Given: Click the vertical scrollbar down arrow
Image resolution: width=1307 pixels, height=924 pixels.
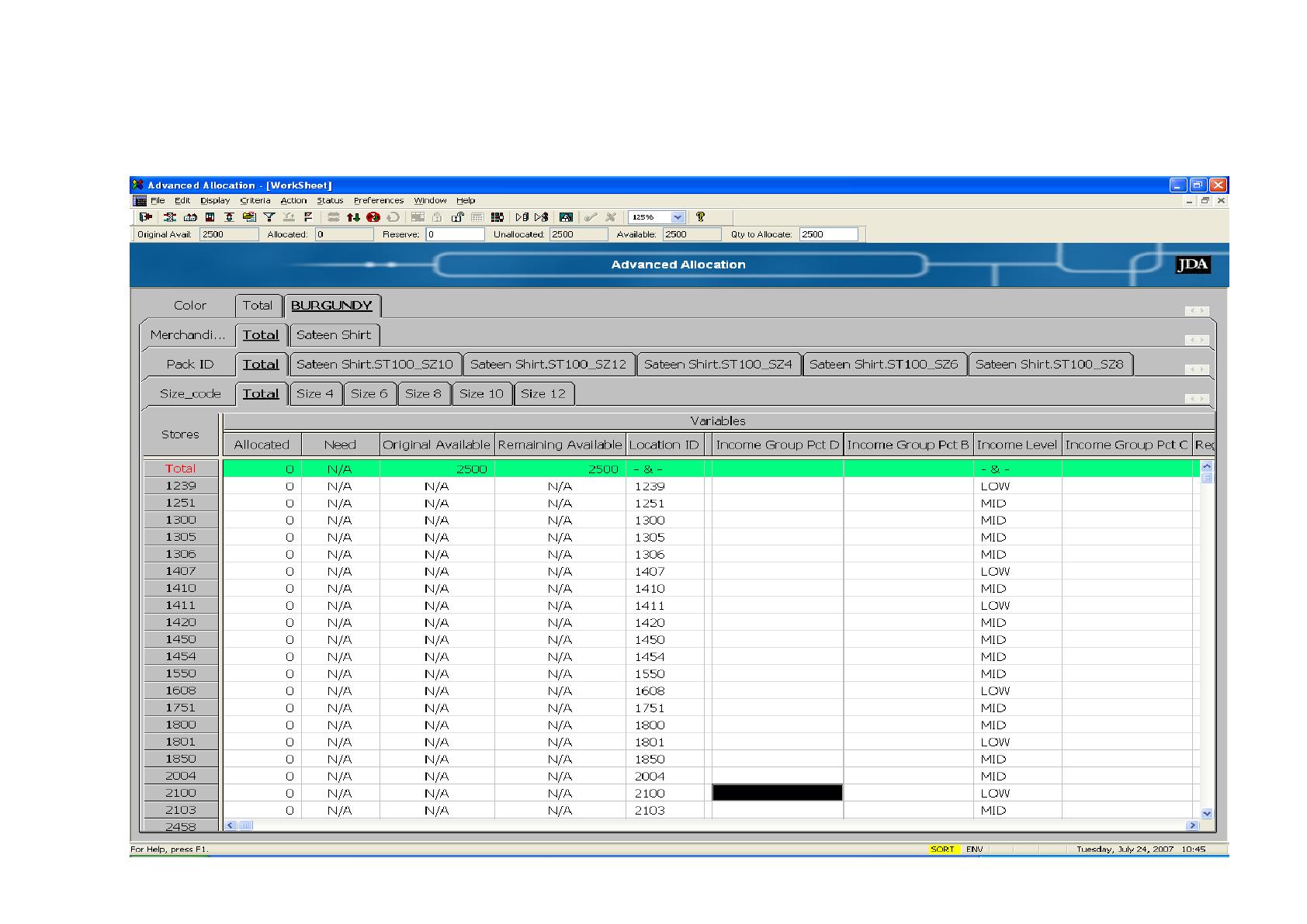Looking at the screenshot, I should (x=1206, y=813).
